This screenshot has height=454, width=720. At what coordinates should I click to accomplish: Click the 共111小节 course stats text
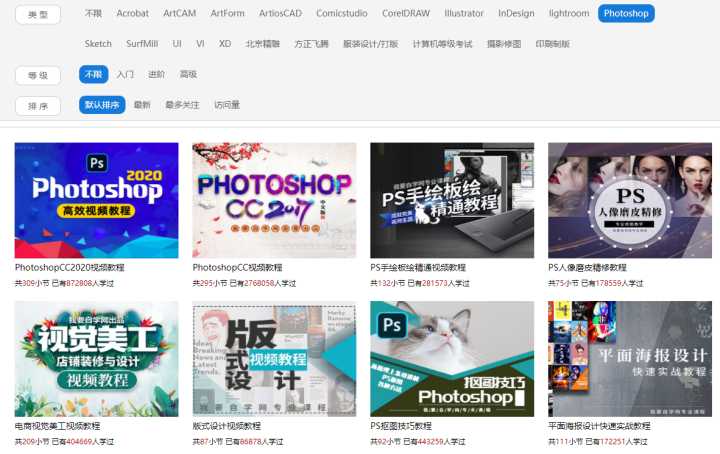[x=597, y=442]
